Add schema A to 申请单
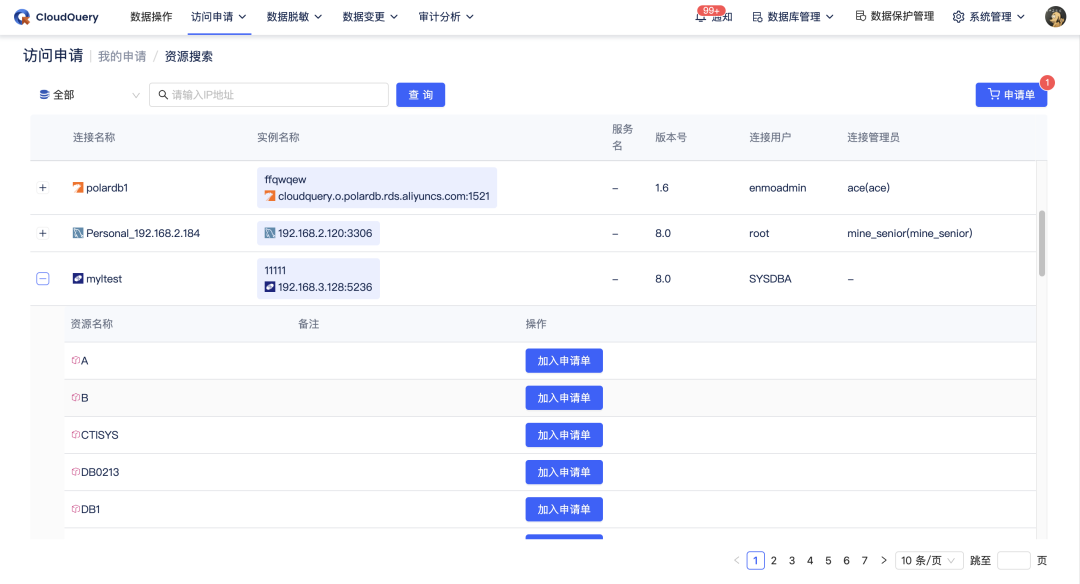Viewport: 1080px width, 584px height. [564, 360]
